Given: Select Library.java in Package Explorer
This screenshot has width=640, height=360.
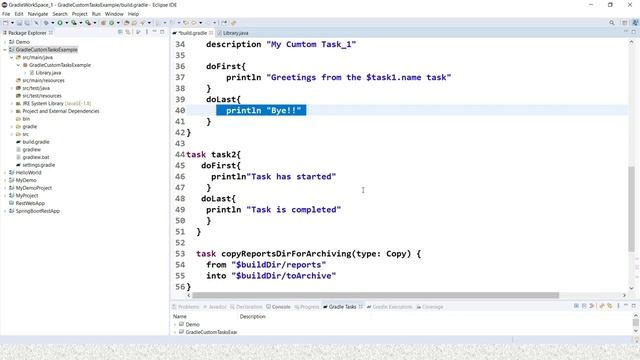Looking at the screenshot, I should [48, 73].
